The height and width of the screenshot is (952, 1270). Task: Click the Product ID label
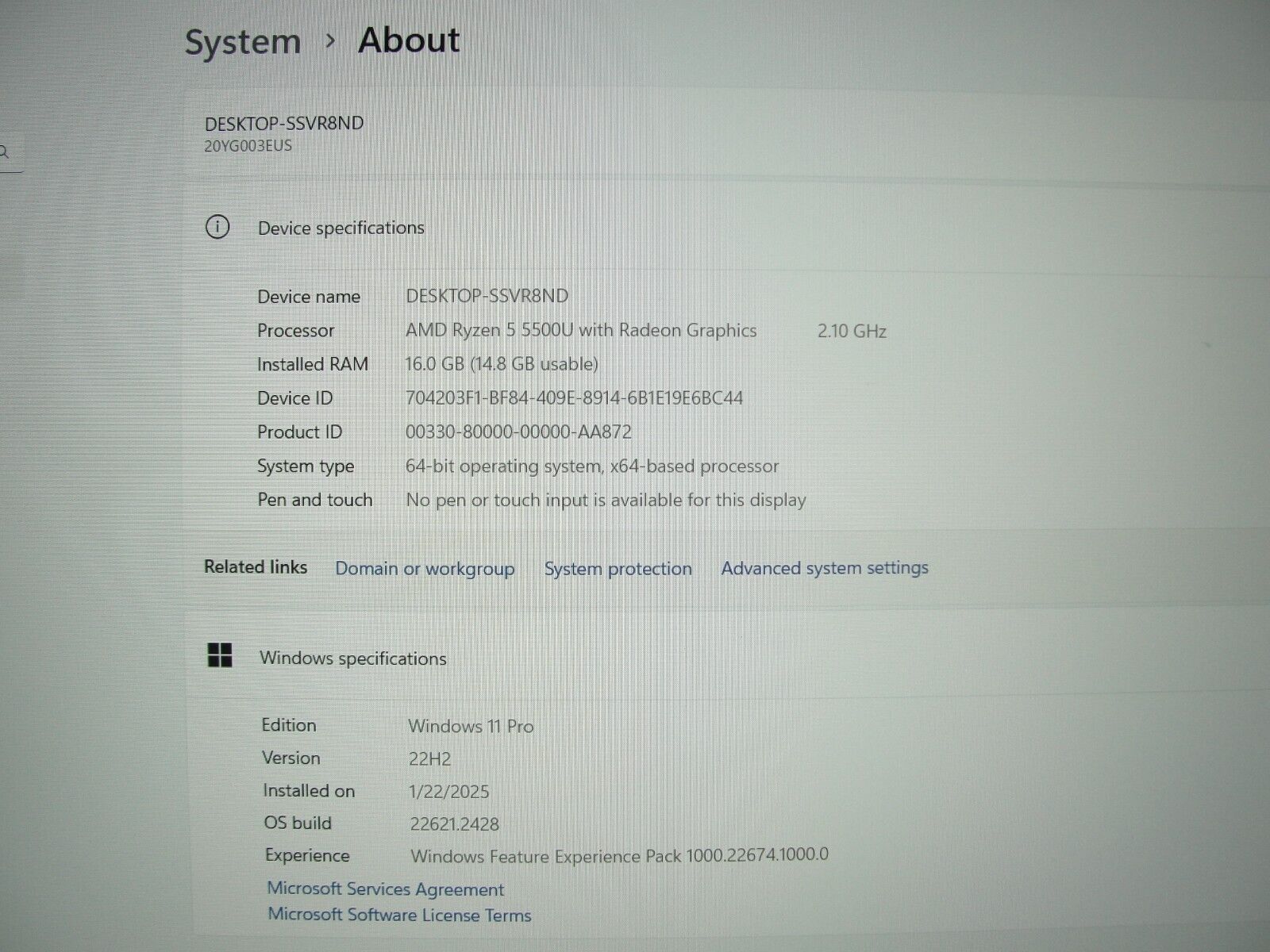300,432
